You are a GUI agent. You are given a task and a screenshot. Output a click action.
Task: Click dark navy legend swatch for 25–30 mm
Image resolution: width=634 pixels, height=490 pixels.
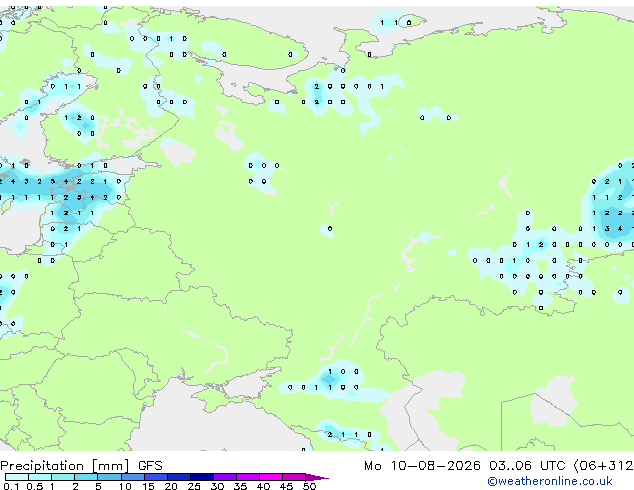click(x=201, y=477)
